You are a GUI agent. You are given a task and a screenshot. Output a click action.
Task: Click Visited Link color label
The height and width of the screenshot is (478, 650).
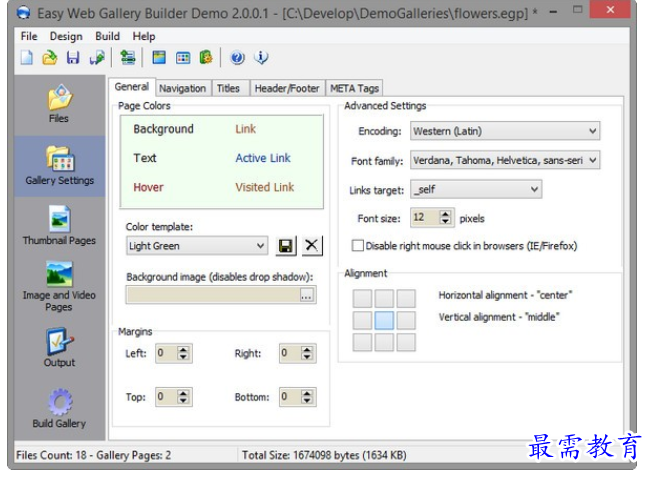tap(264, 187)
